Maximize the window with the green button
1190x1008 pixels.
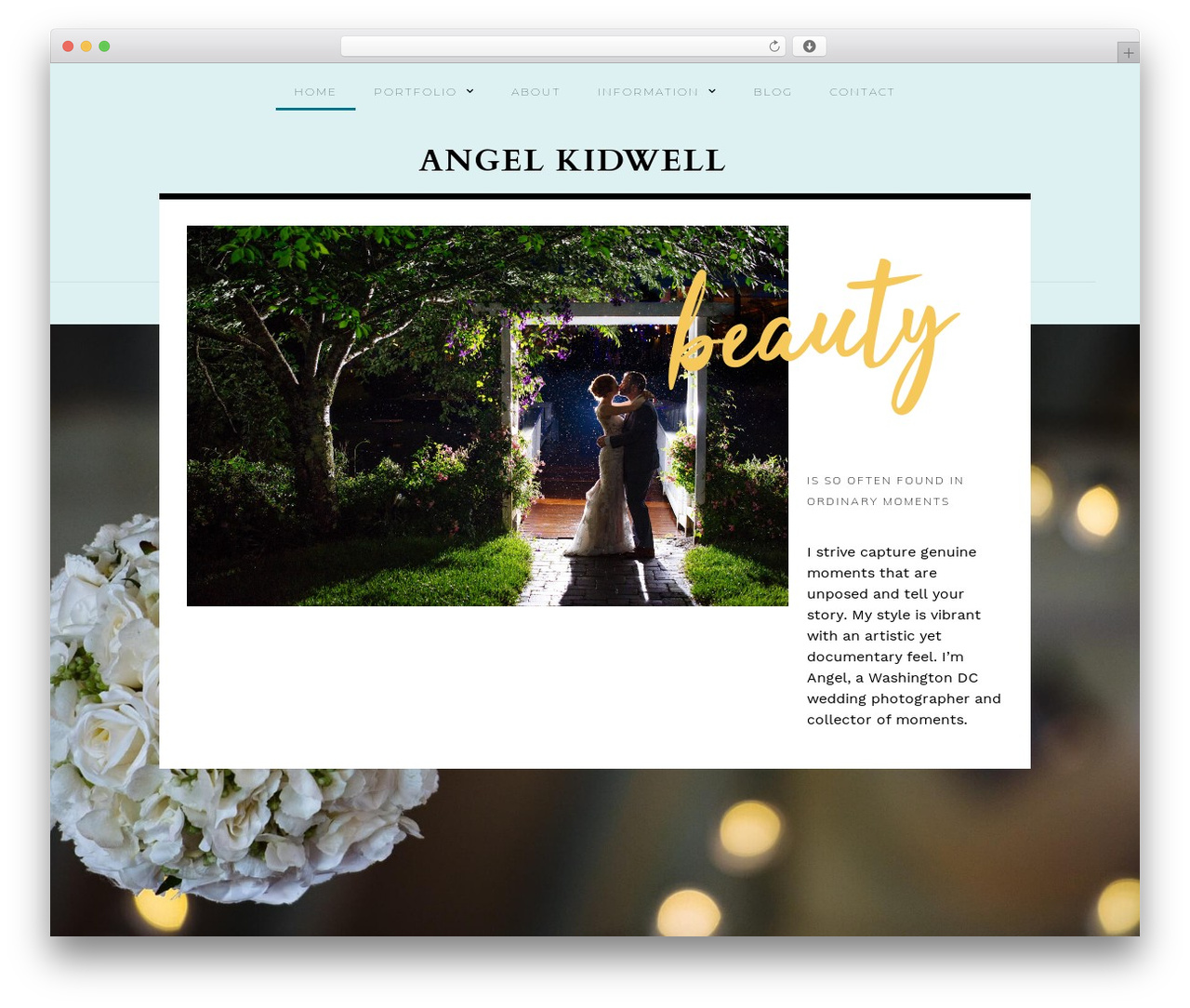coord(104,46)
